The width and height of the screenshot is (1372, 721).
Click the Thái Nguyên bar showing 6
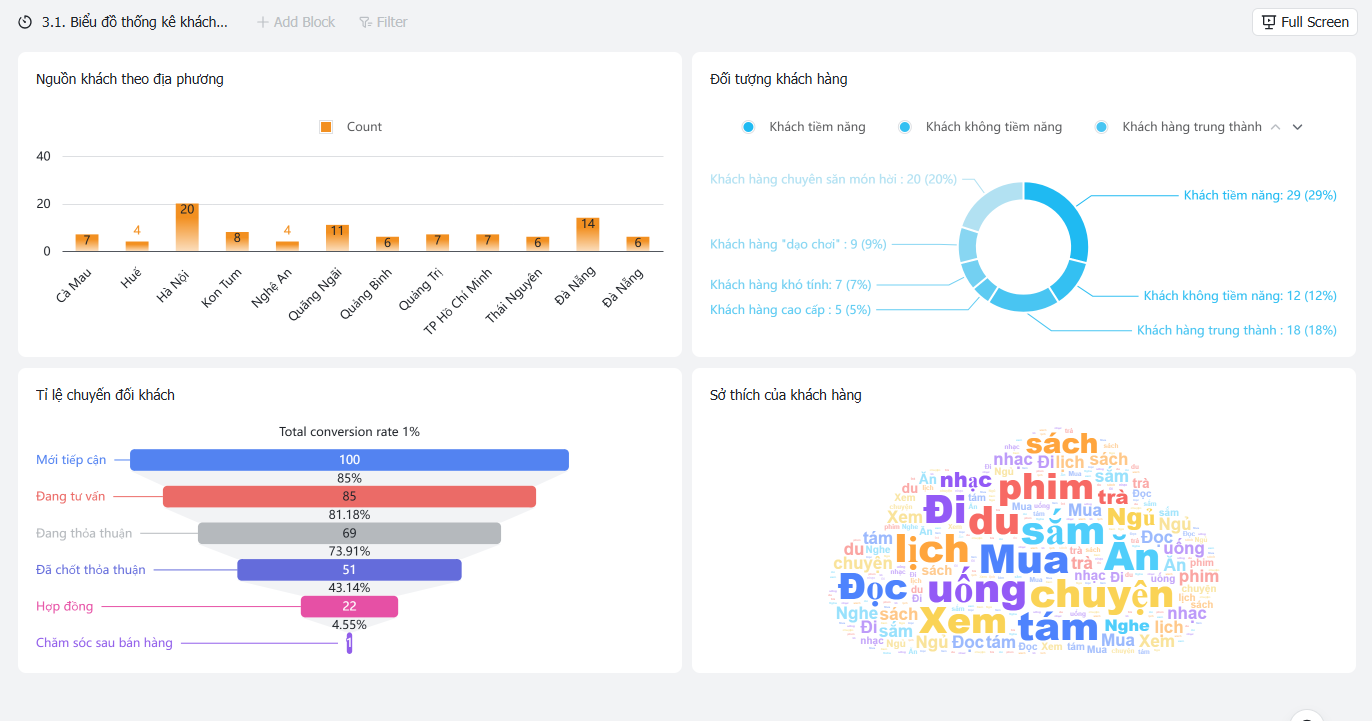[x=538, y=244]
